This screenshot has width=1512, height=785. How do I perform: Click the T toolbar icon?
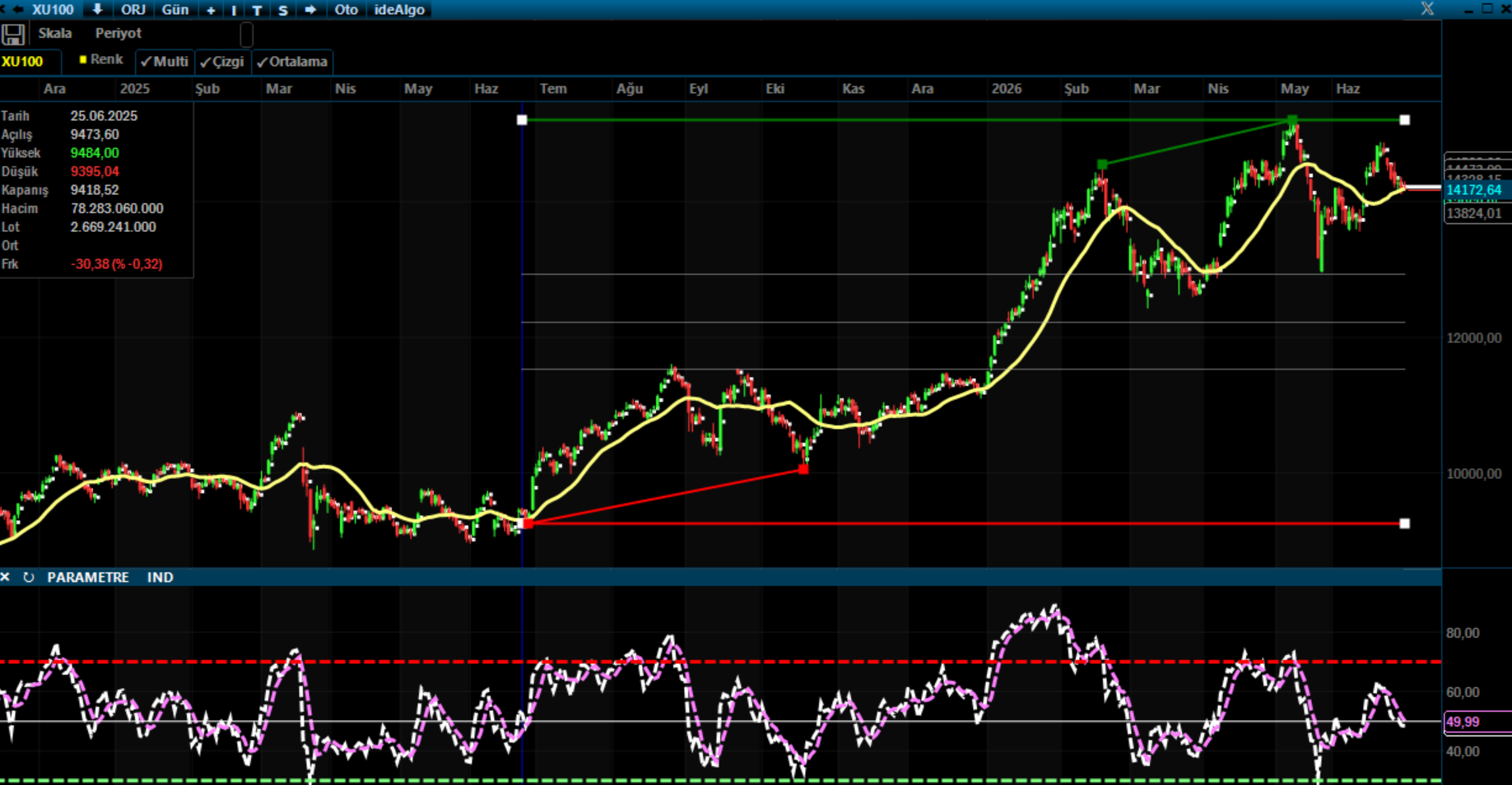click(x=257, y=10)
